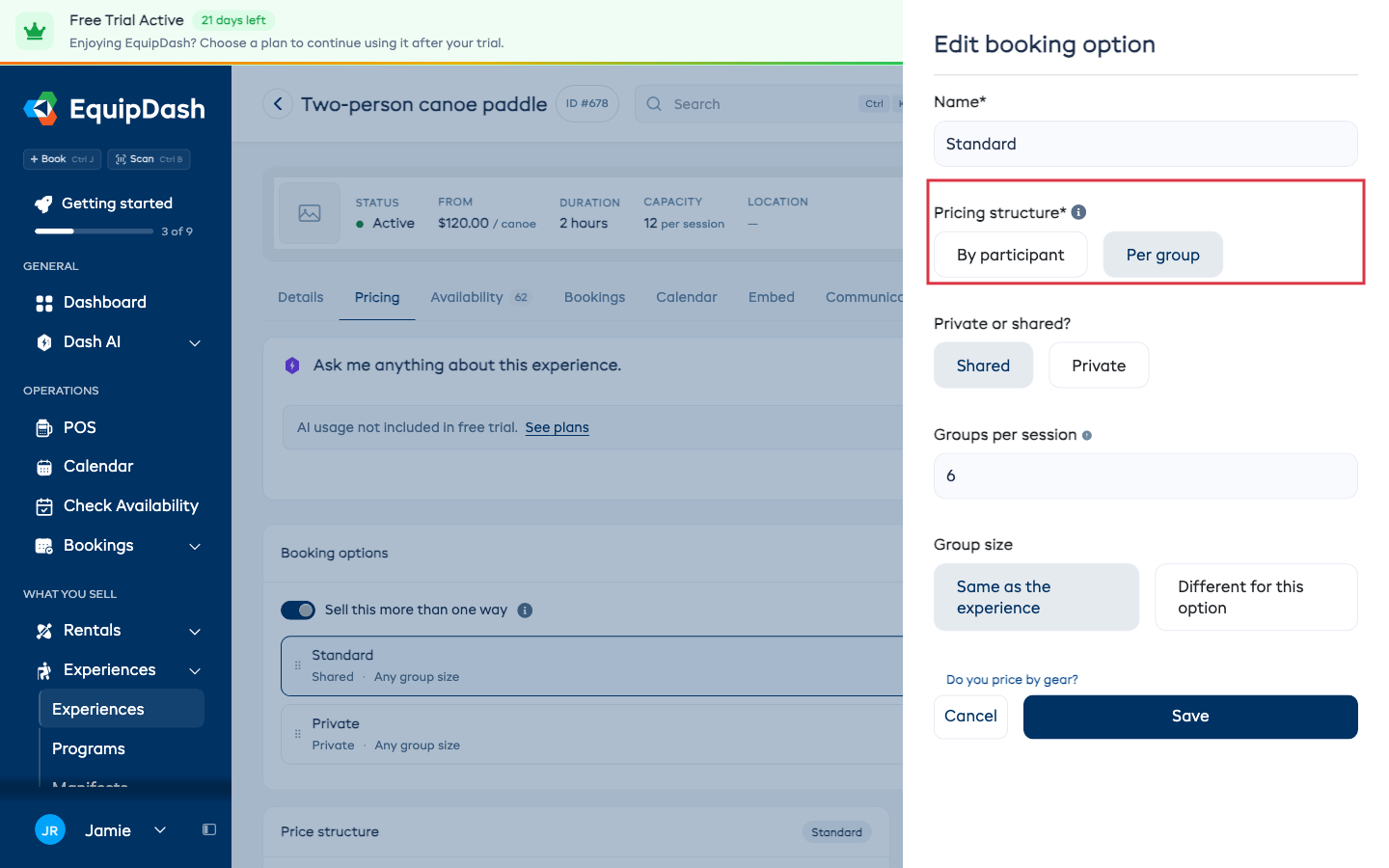Click the experience image placeholder thumbnail
This screenshot has width=1389, height=868.
310,213
